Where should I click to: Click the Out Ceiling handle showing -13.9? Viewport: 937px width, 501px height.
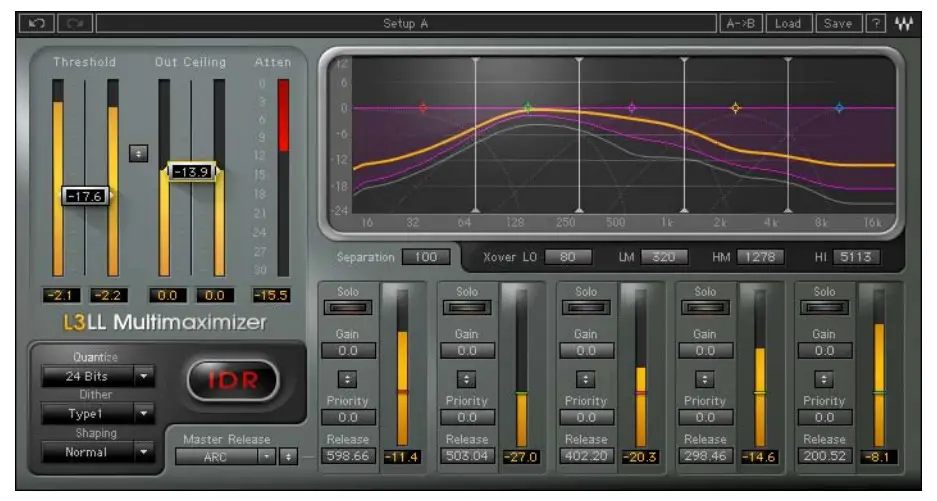pos(192,172)
